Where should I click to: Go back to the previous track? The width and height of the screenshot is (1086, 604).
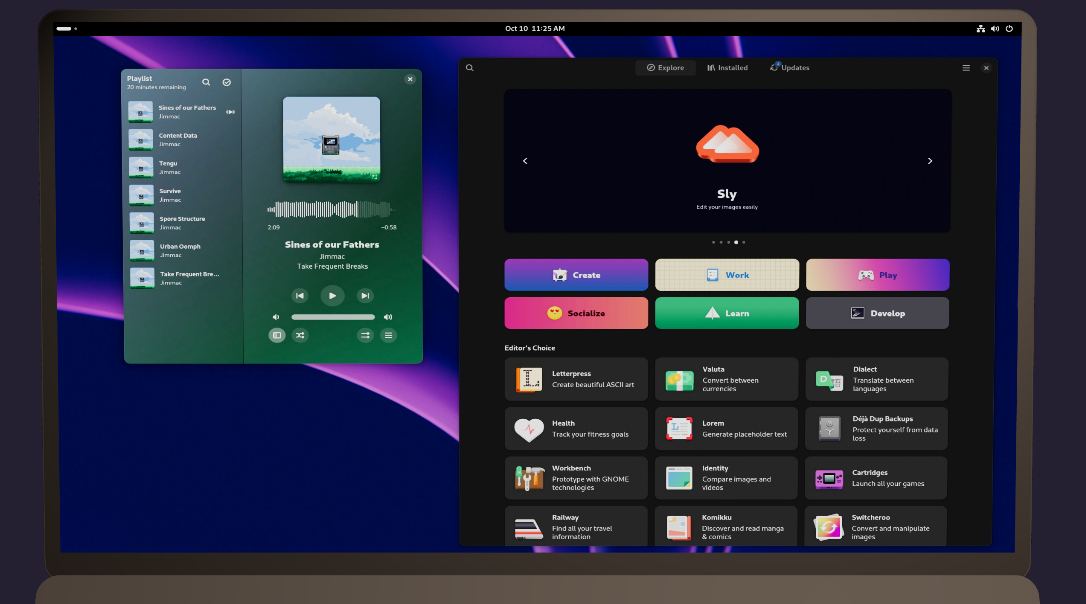tap(299, 295)
